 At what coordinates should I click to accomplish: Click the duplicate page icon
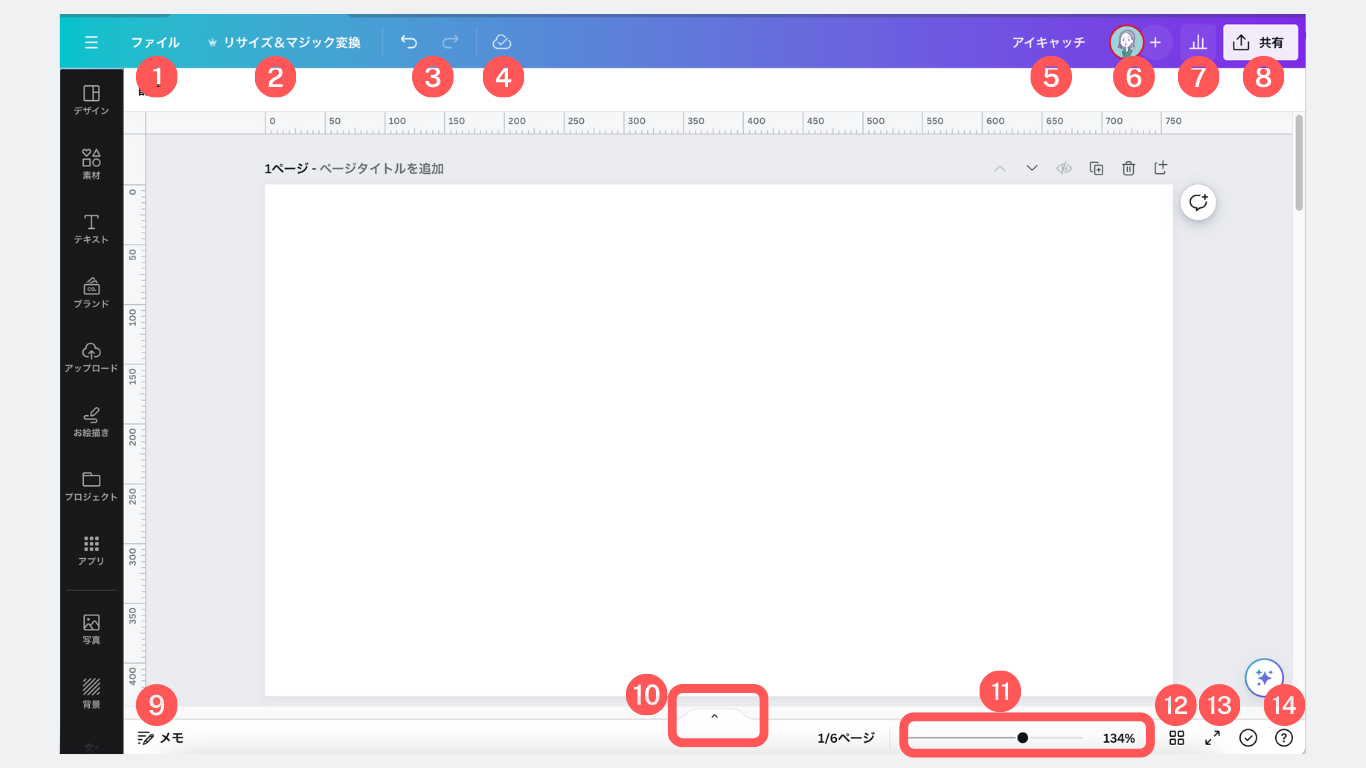(1096, 169)
